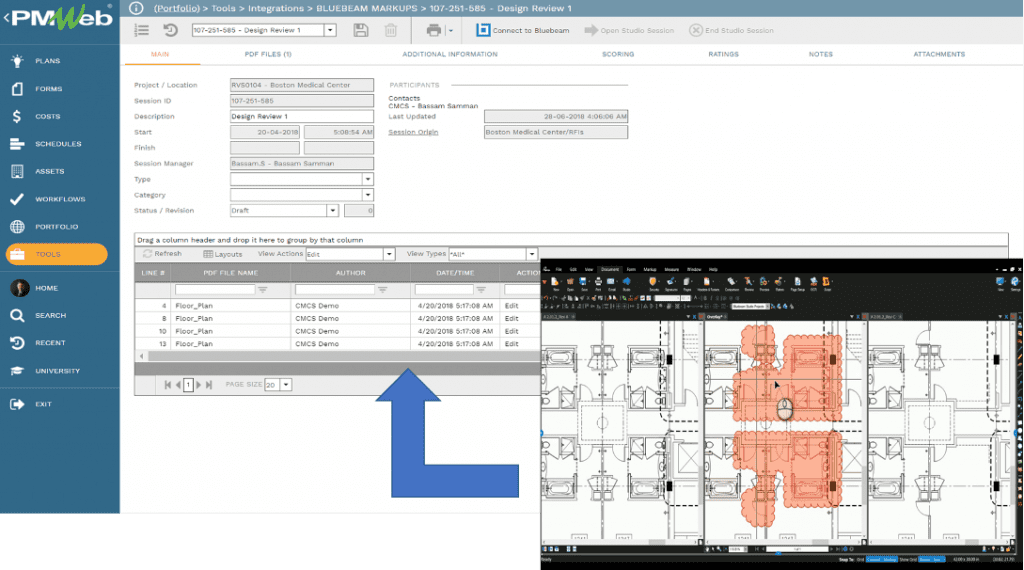Switch to the RATINGS tab
This screenshot has width=1024, height=570.
[724, 54]
